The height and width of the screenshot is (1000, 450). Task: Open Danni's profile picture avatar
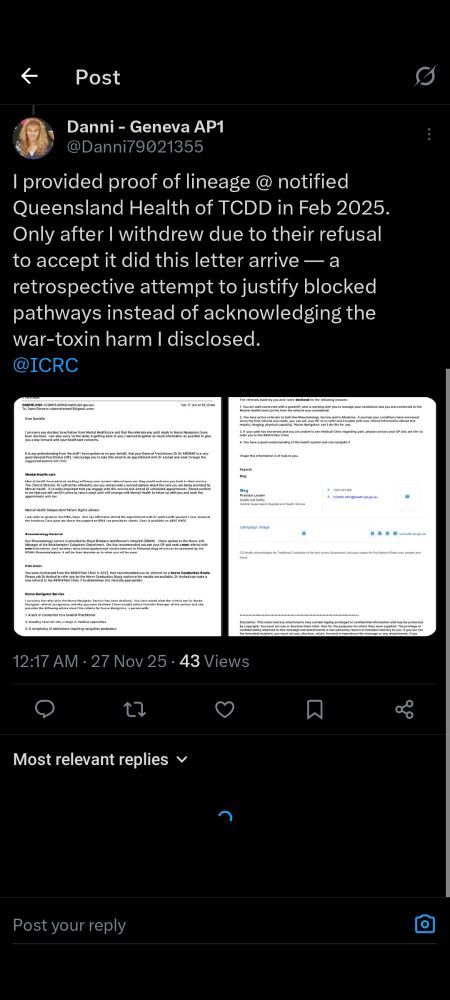tap(33, 137)
